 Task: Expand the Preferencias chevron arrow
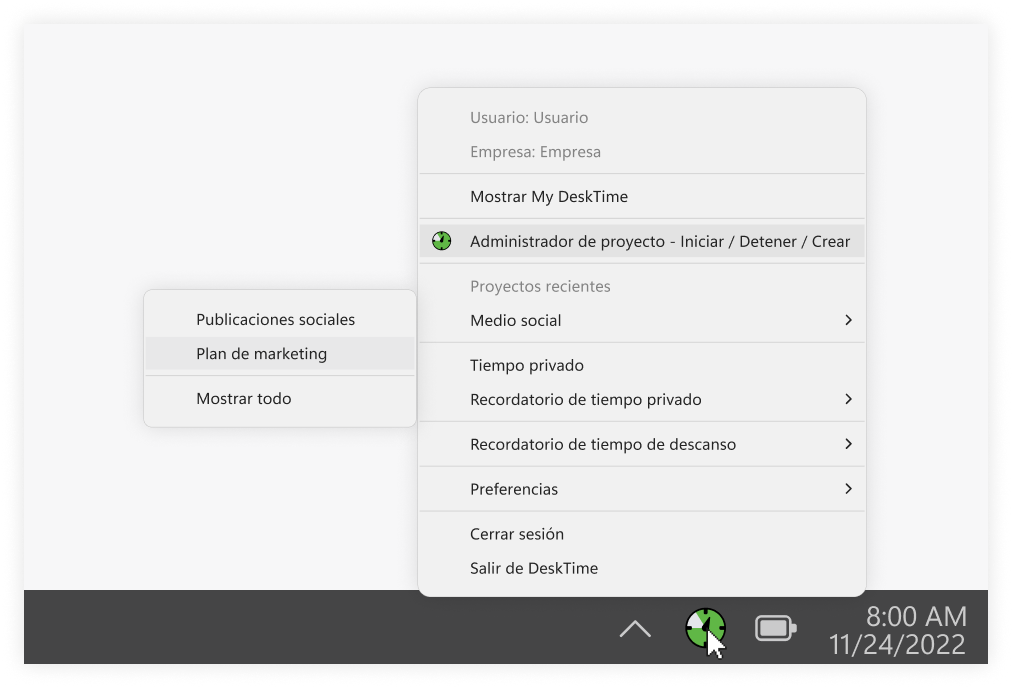[848, 489]
